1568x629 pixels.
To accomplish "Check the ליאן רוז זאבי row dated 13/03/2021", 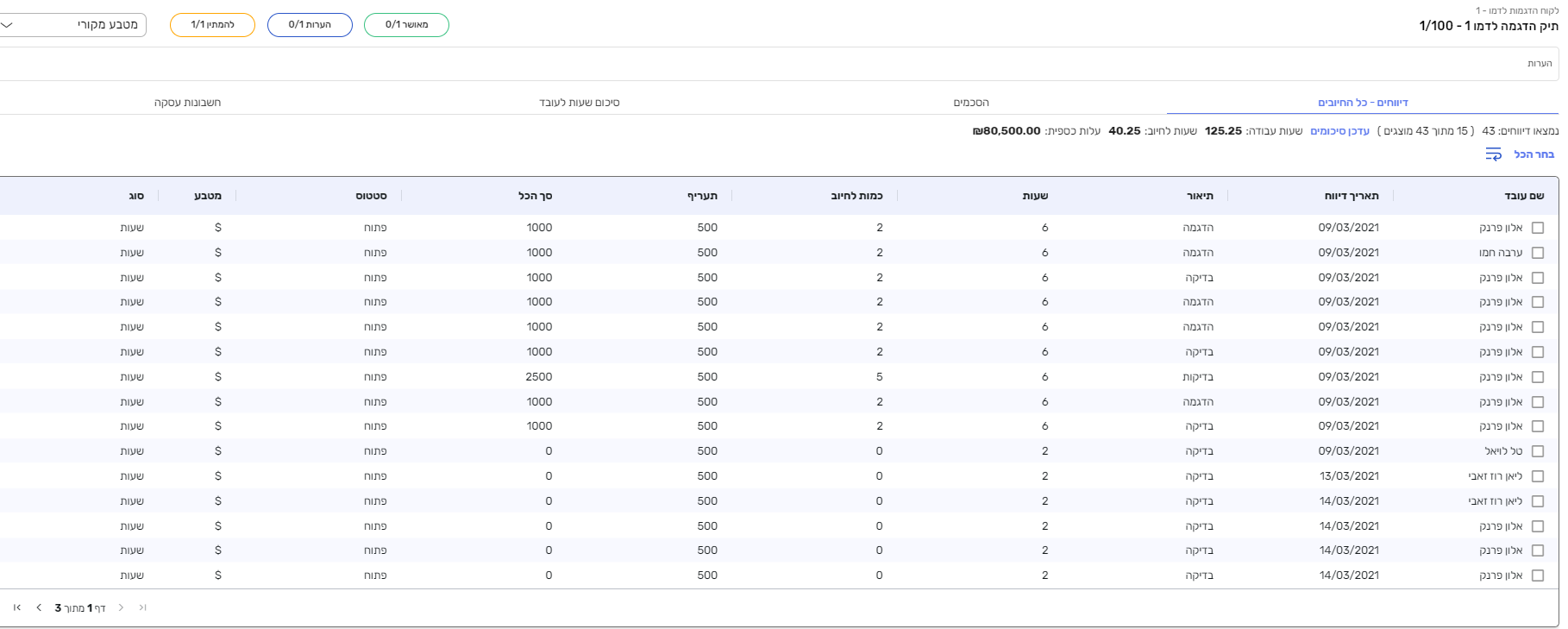I will point(1538,476).
